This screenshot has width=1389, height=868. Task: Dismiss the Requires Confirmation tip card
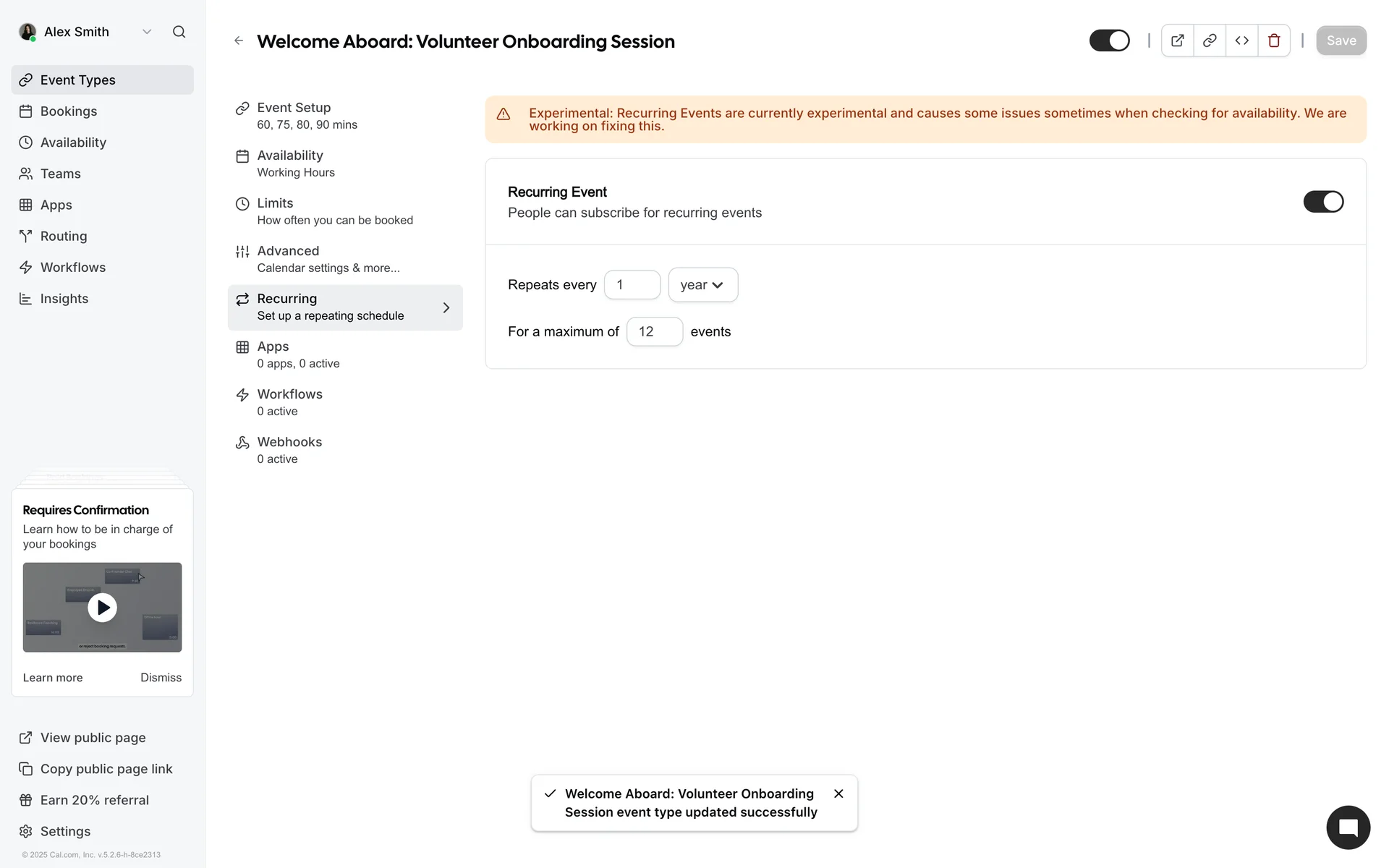click(161, 678)
